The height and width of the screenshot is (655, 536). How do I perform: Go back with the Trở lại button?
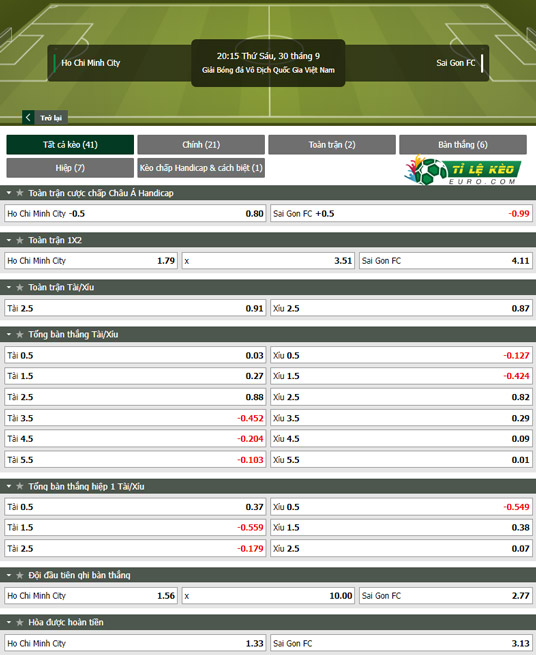point(45,118)
